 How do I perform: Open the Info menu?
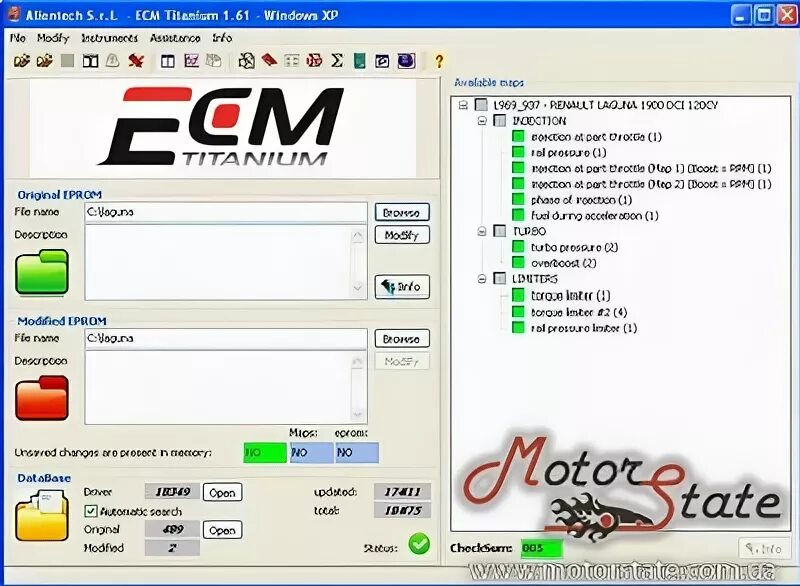tap(222, 38)
